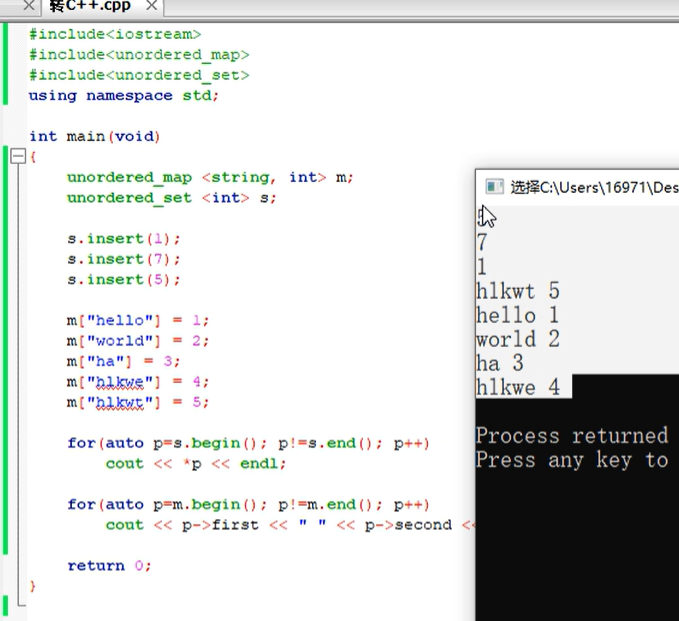Click the 'return 0;' statement
679x621 pixels.
click(109, 566)
